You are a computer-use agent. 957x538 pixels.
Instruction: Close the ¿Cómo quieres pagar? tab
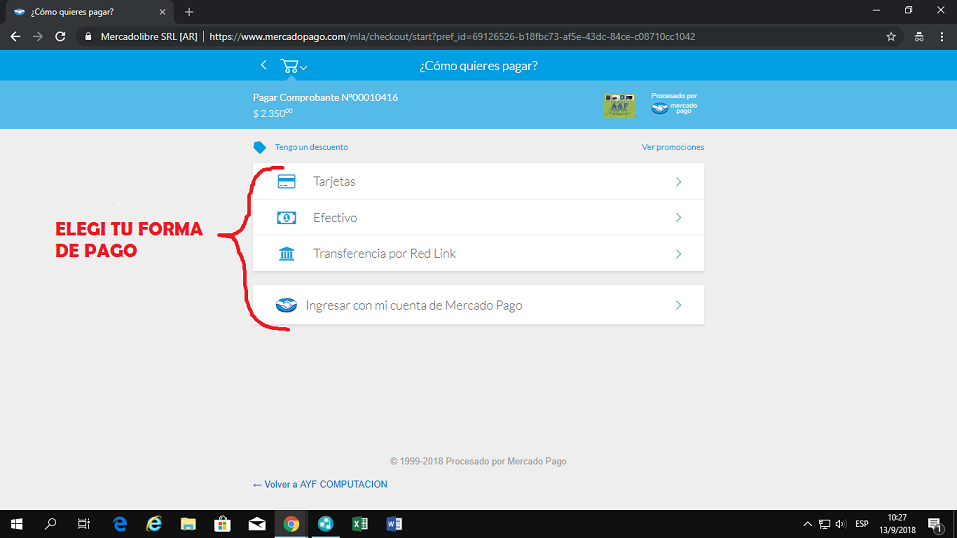(162, 12)
